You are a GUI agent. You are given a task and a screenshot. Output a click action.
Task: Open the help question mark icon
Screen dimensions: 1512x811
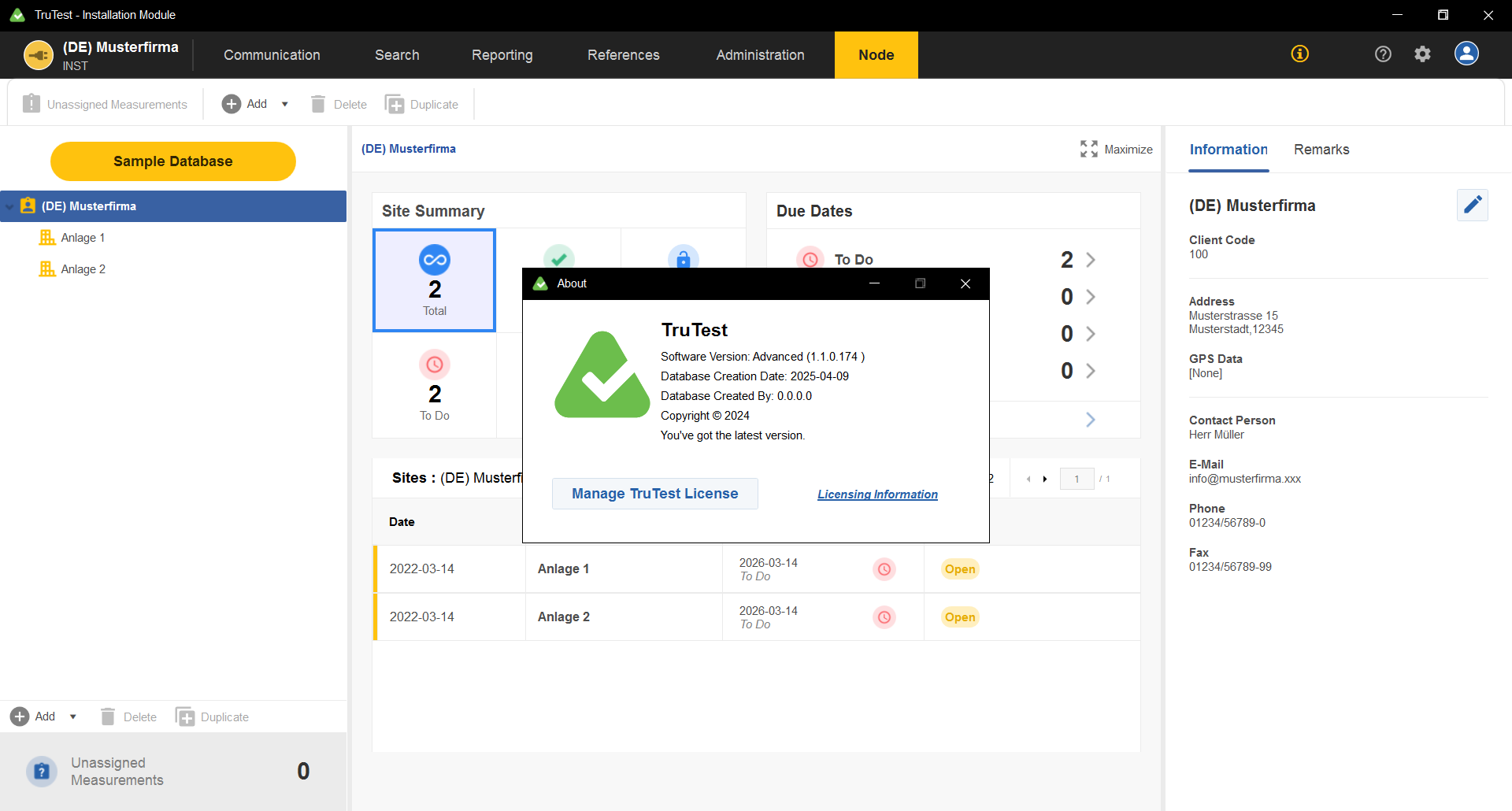pos(1383,54)
